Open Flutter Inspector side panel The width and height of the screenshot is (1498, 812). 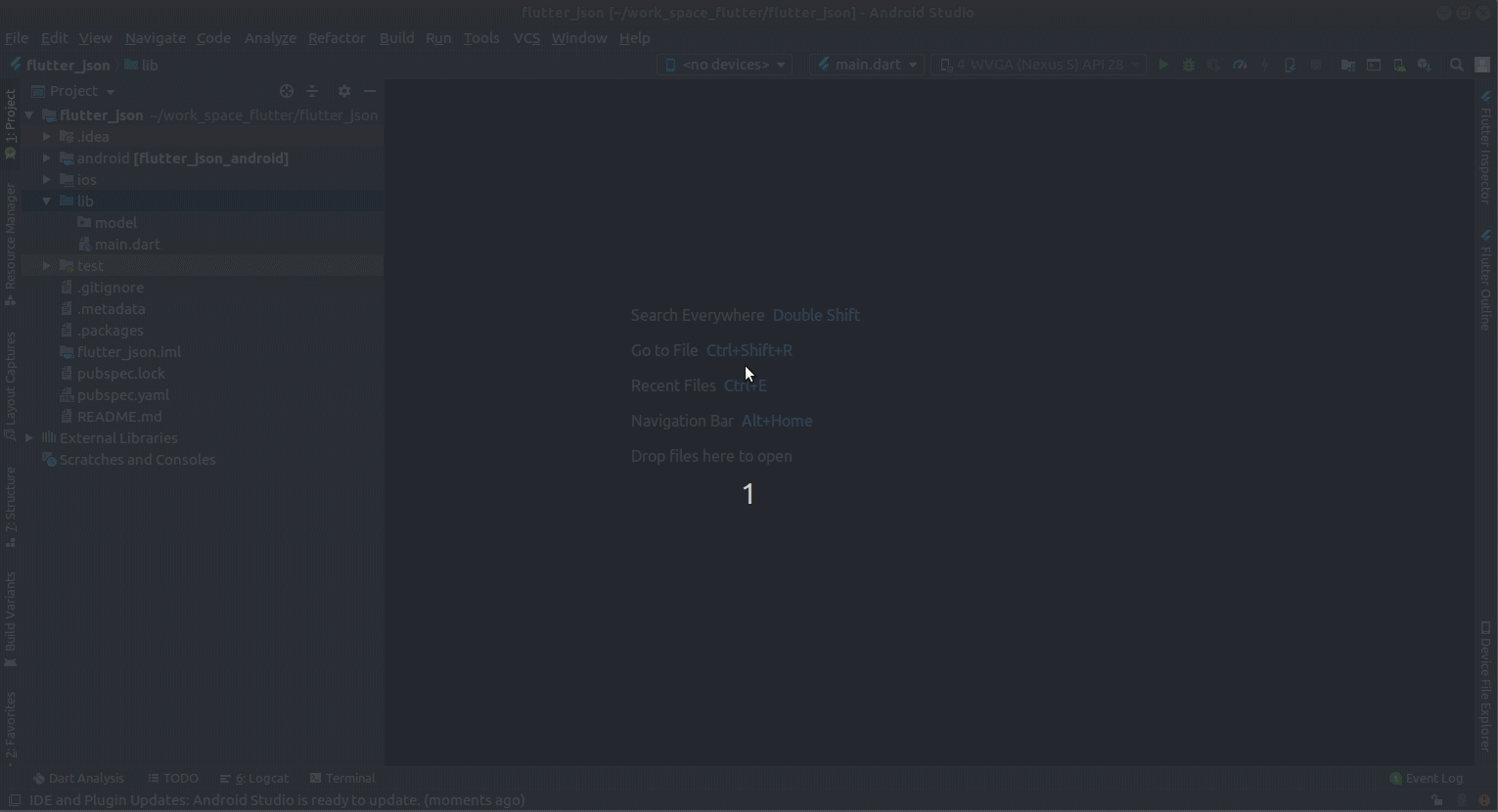coord(1485,147)
